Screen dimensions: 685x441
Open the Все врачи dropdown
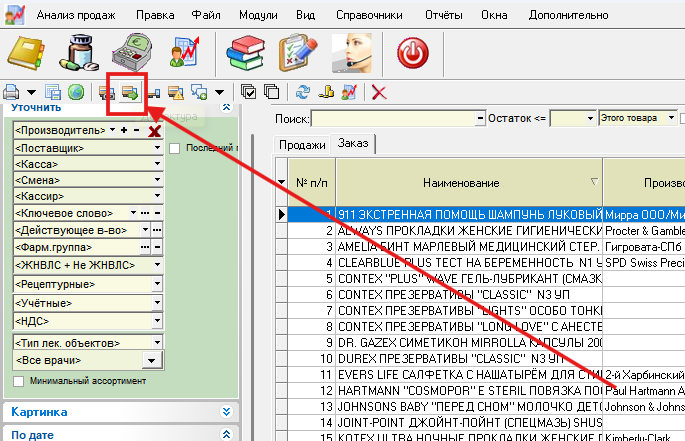pos(152,361)
